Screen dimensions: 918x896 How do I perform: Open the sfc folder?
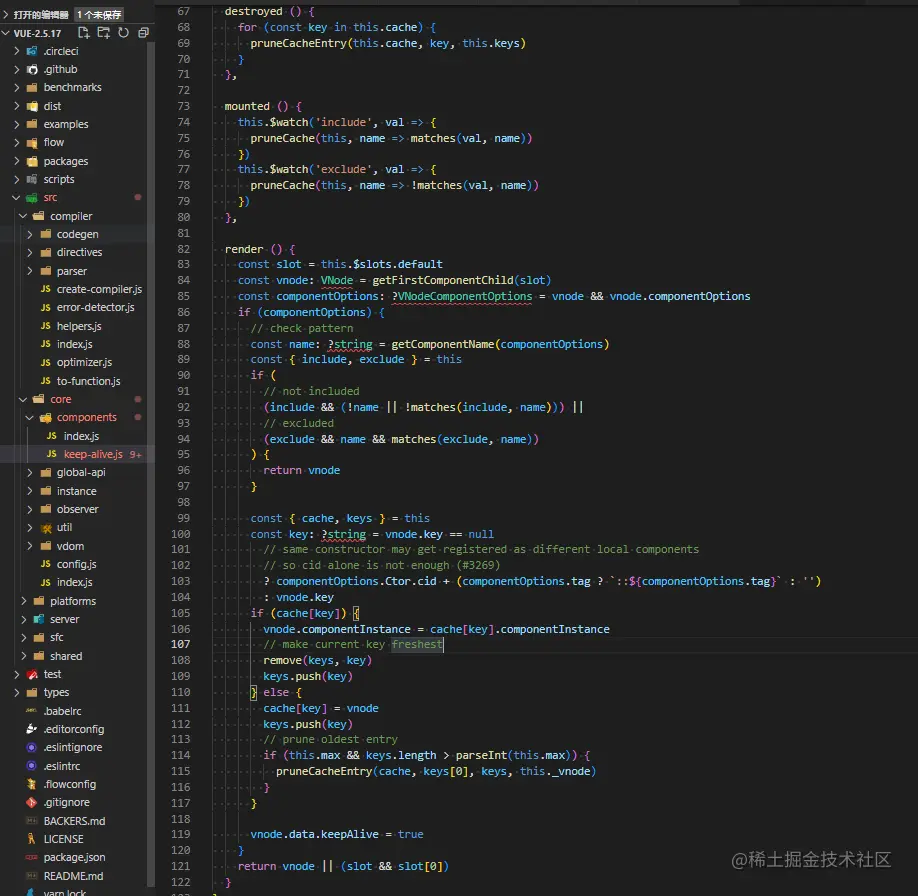click(x=56, y=638)
